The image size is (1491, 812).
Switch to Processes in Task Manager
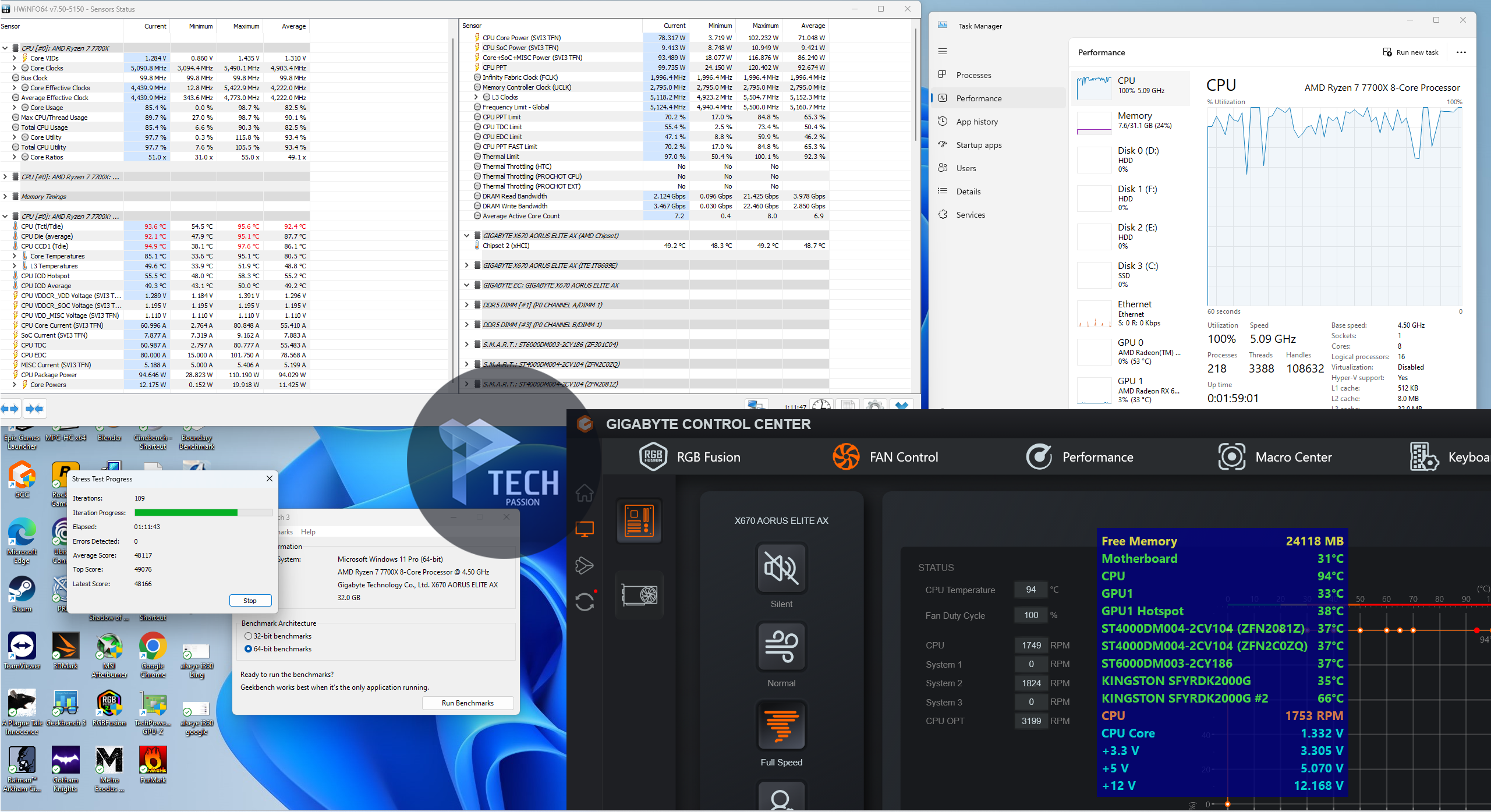[x=973, y=75]
